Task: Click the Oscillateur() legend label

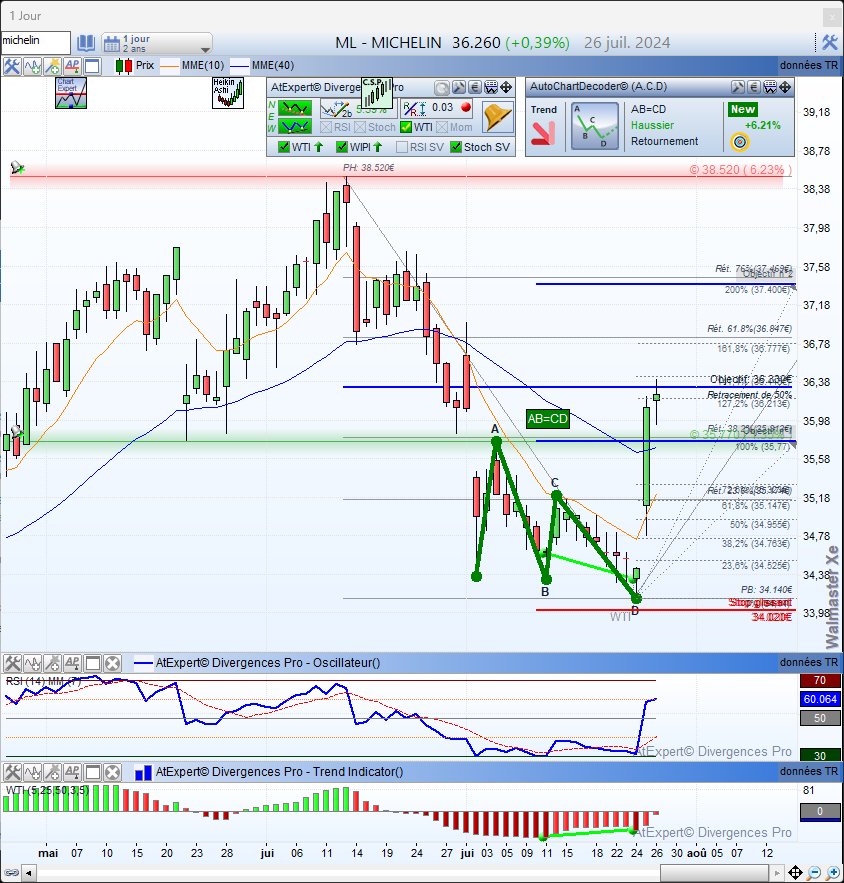Action: point(267,663)
